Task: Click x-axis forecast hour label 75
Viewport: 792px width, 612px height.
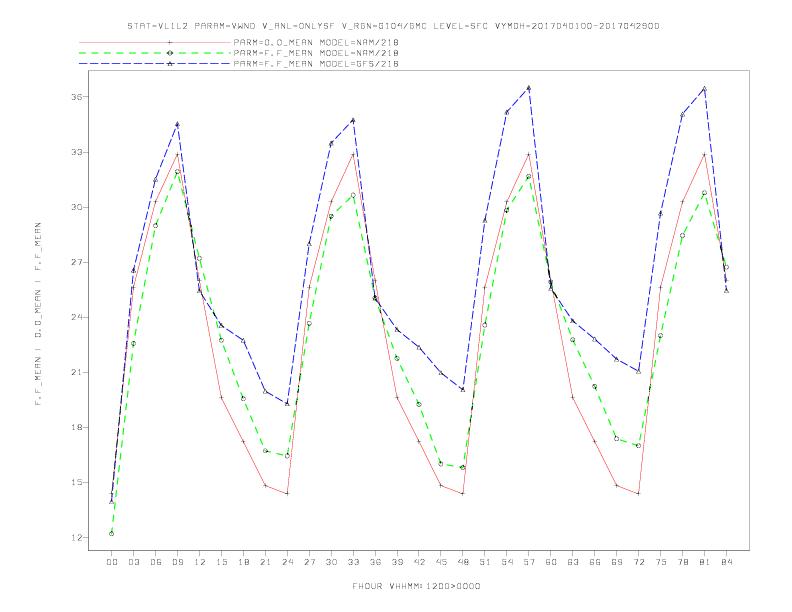Action: [x=661, y=562]
